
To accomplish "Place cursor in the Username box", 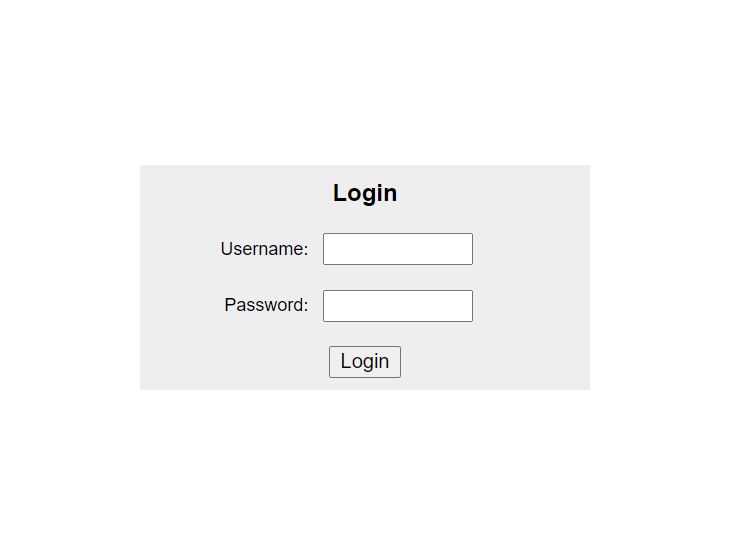I will tap(398, 249).
